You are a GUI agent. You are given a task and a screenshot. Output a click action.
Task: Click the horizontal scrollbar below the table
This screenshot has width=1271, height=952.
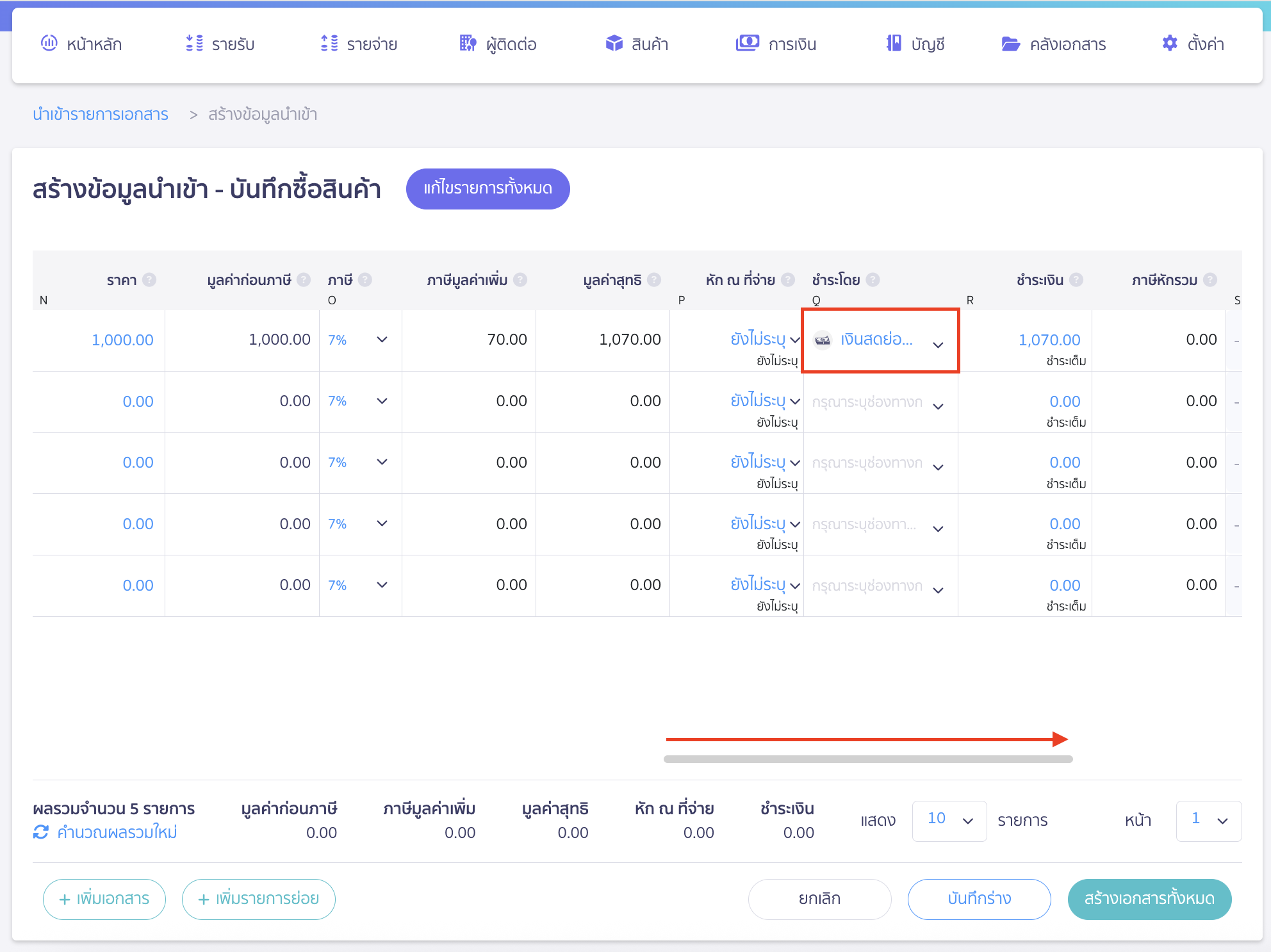click(x=868, y=759)
